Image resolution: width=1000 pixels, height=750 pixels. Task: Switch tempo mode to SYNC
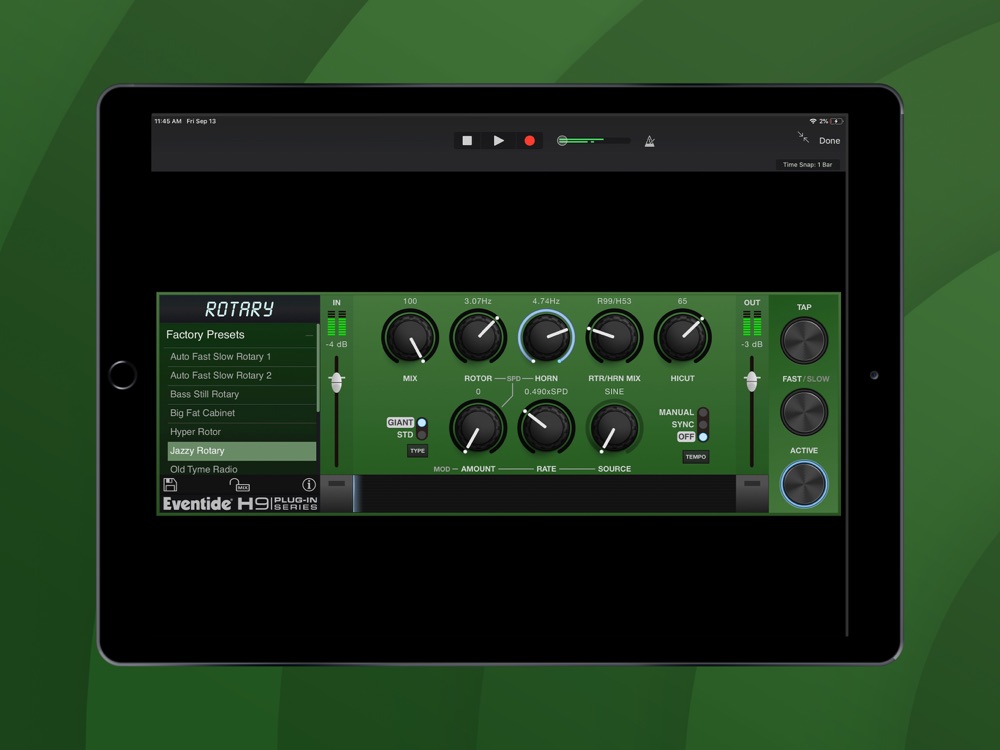click(703, 425)
